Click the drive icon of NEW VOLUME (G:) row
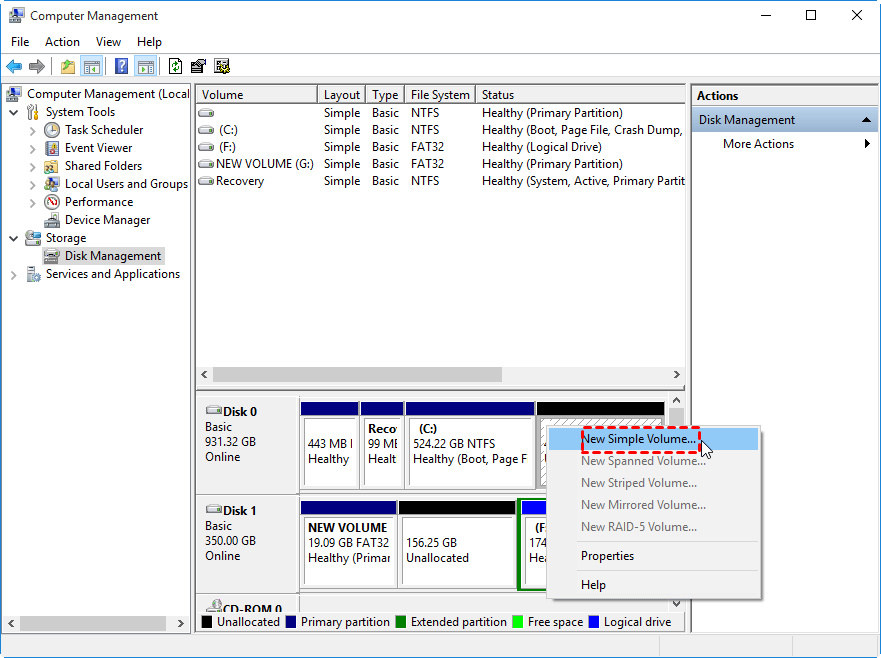This screenshot has width=881, height=658. pyautogui.click(x=206, y=164)
